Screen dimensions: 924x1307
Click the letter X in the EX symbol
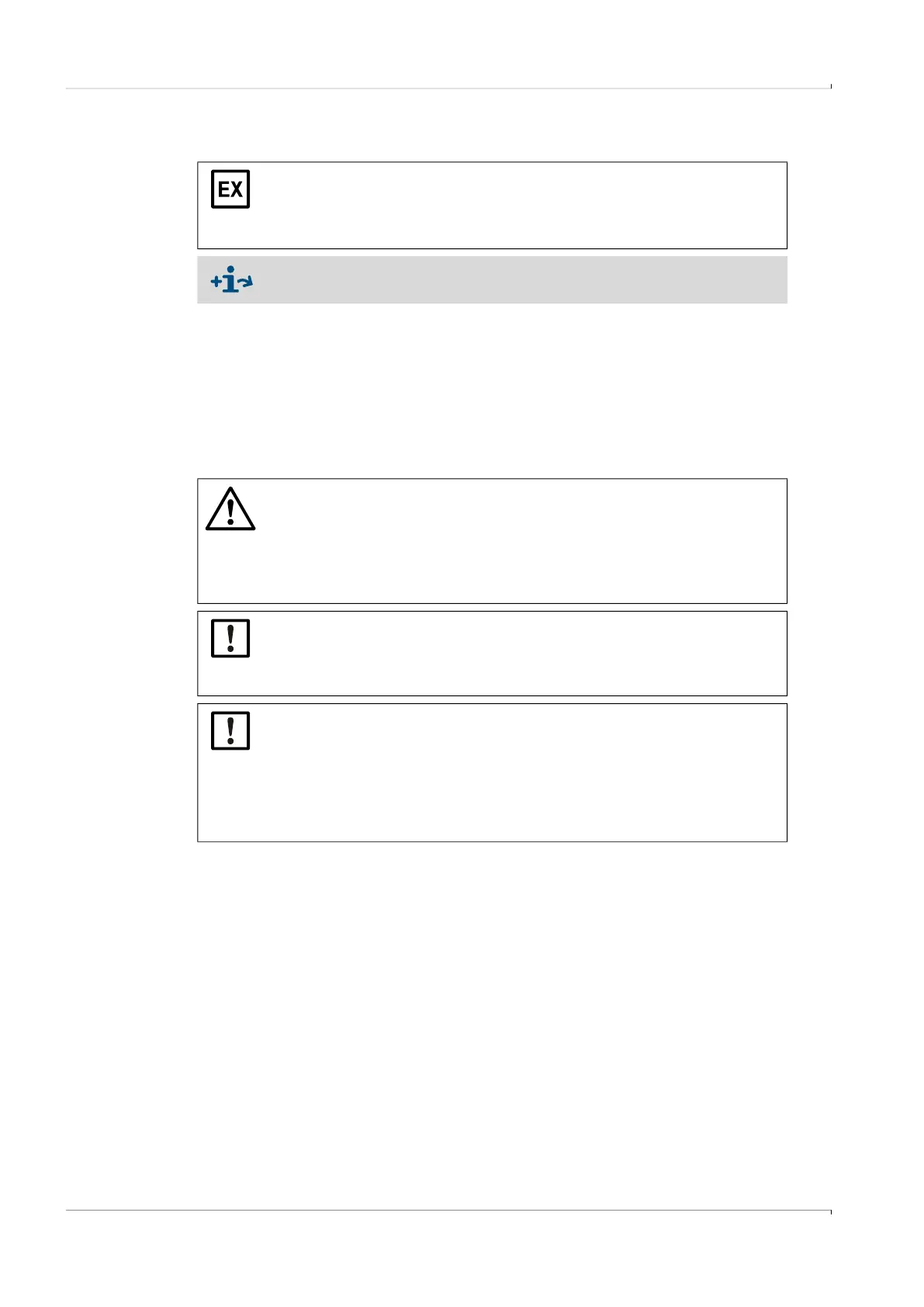(x=237, y=189)
